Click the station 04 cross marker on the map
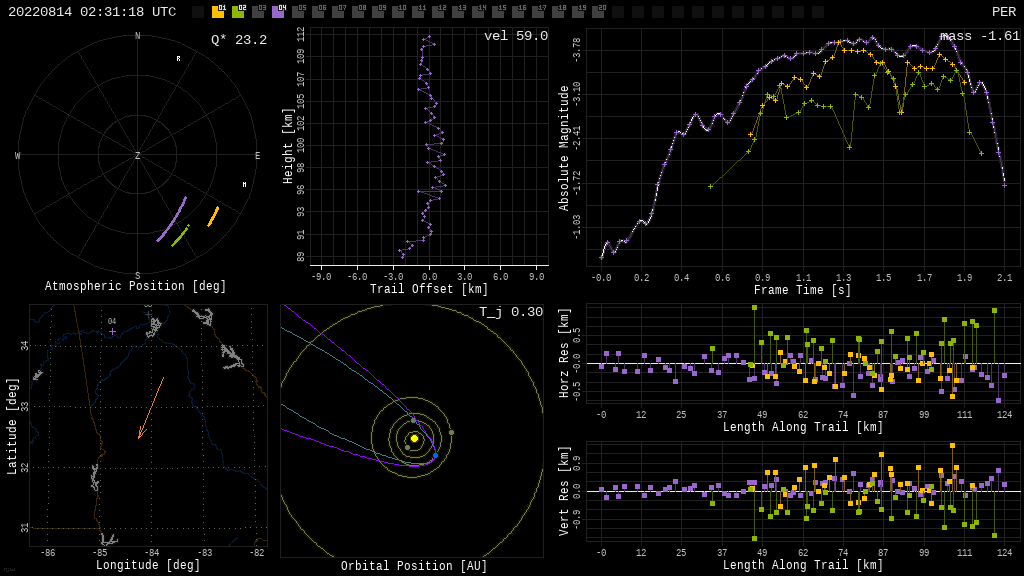1024x576 pixels. pos(112,331)
